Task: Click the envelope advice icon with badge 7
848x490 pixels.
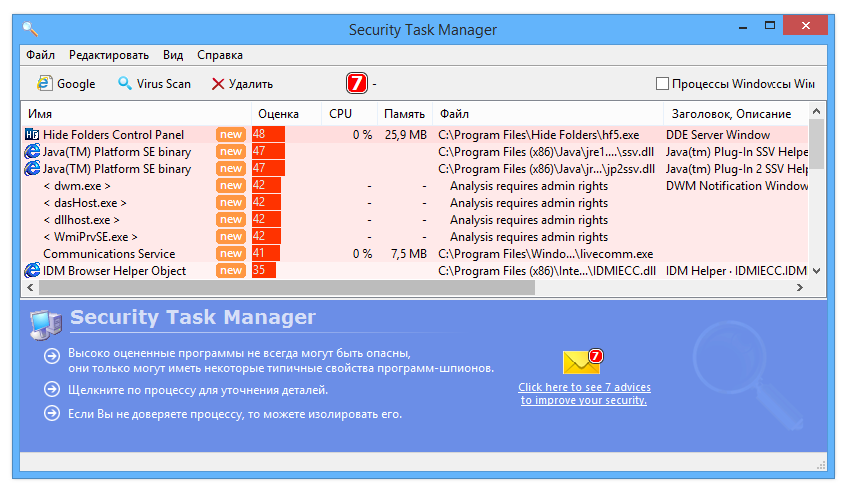Action: pos(582,362)
